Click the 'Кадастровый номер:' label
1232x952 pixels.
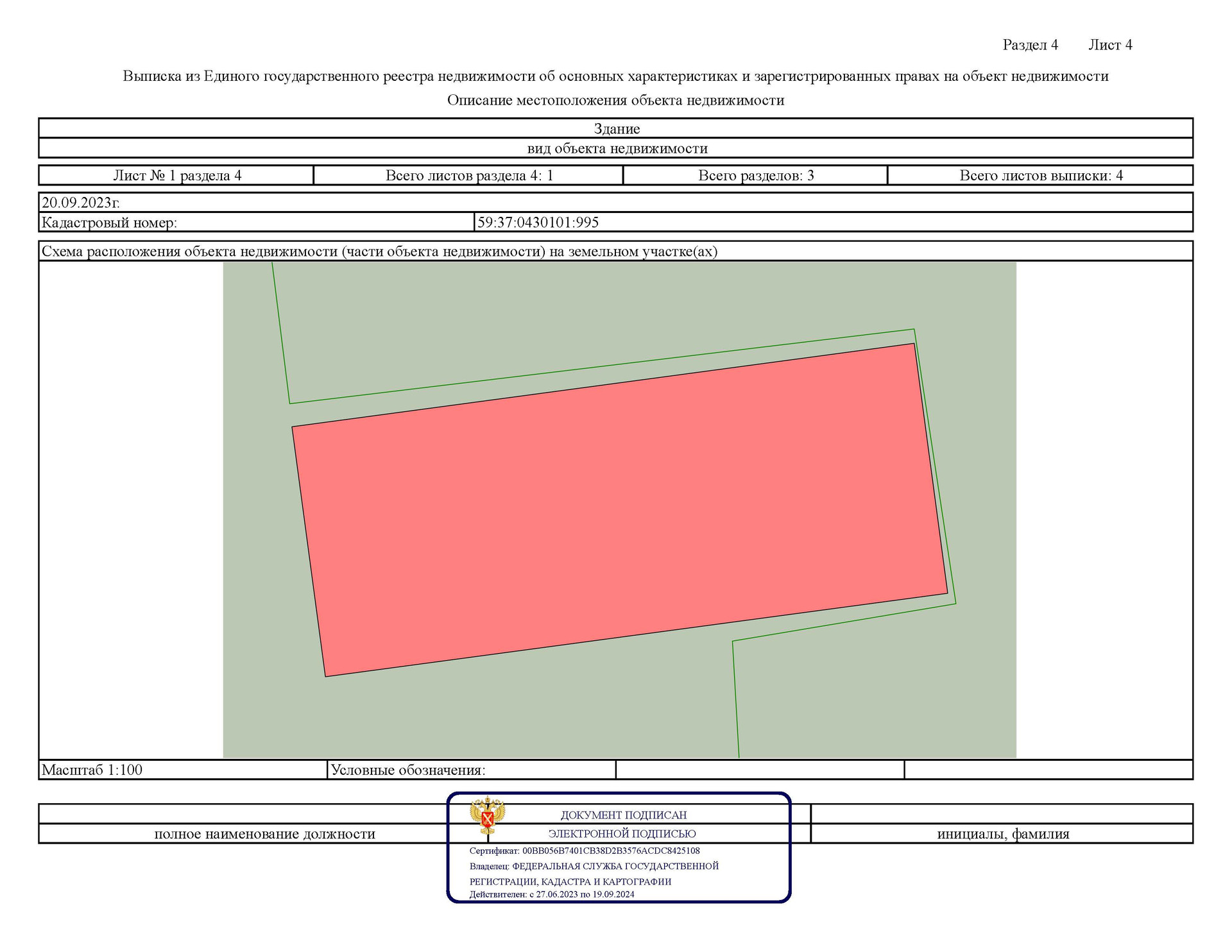tap(109, 223)
